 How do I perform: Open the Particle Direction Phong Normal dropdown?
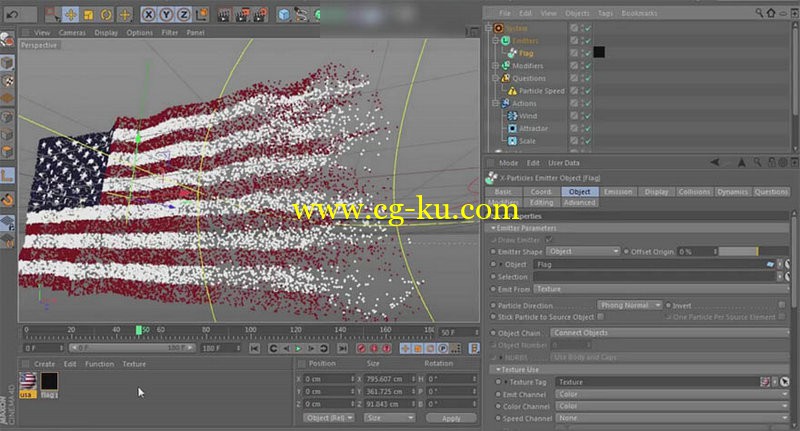coord(630,305)
